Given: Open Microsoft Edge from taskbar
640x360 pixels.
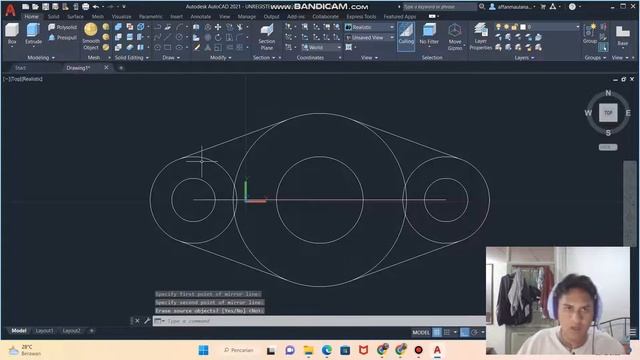Looking at the screenshot, I should coord(327,350).
